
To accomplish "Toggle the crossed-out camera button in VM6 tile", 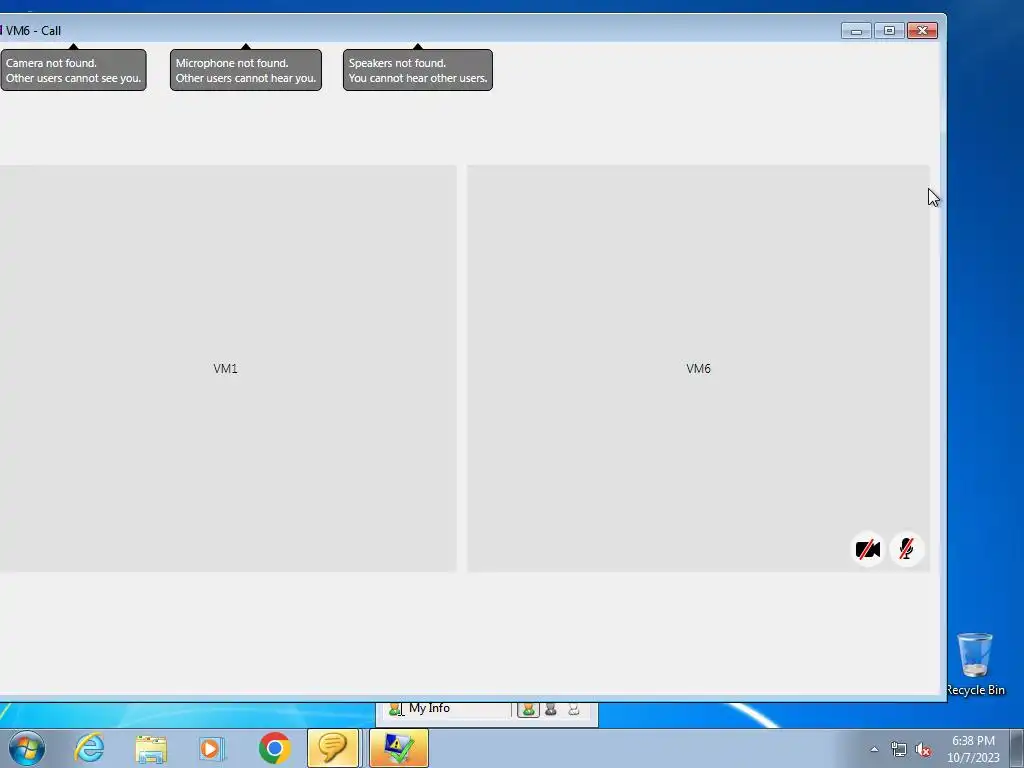I will coord(868,550).
